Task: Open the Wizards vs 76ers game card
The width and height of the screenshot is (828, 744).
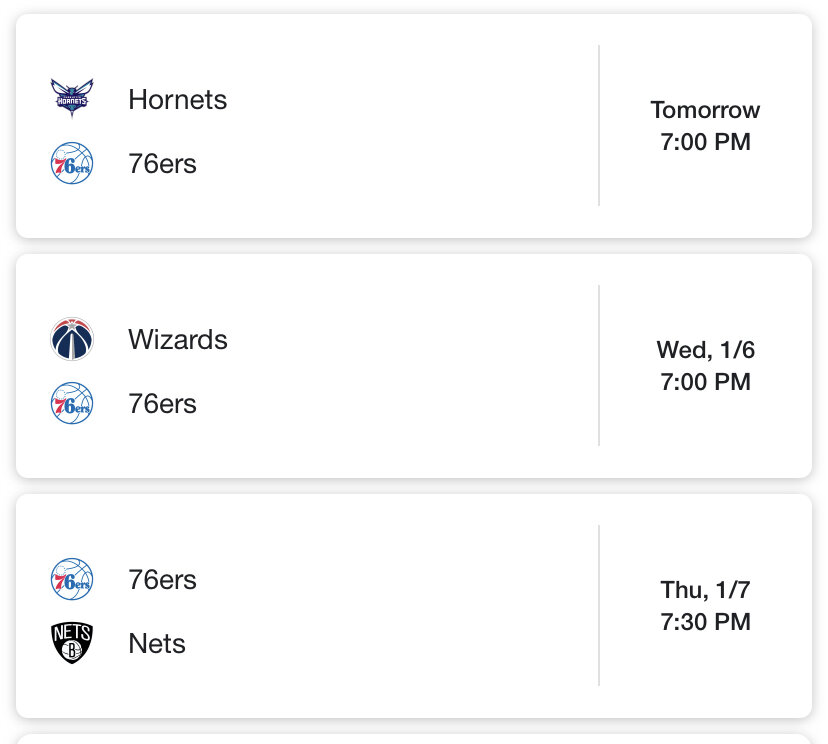Action: pos(400,366)
